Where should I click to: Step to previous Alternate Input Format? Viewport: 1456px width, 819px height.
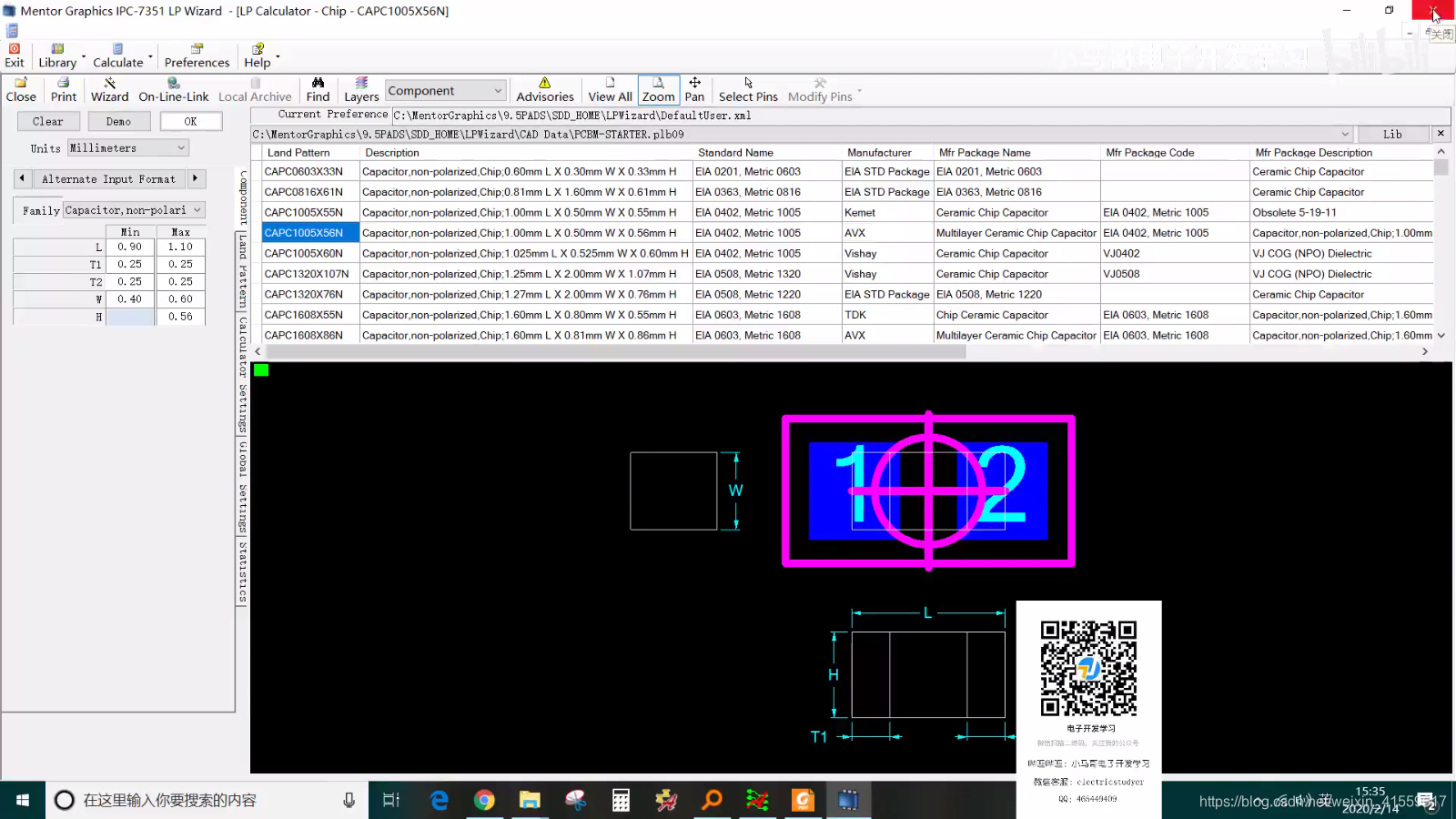23,178
